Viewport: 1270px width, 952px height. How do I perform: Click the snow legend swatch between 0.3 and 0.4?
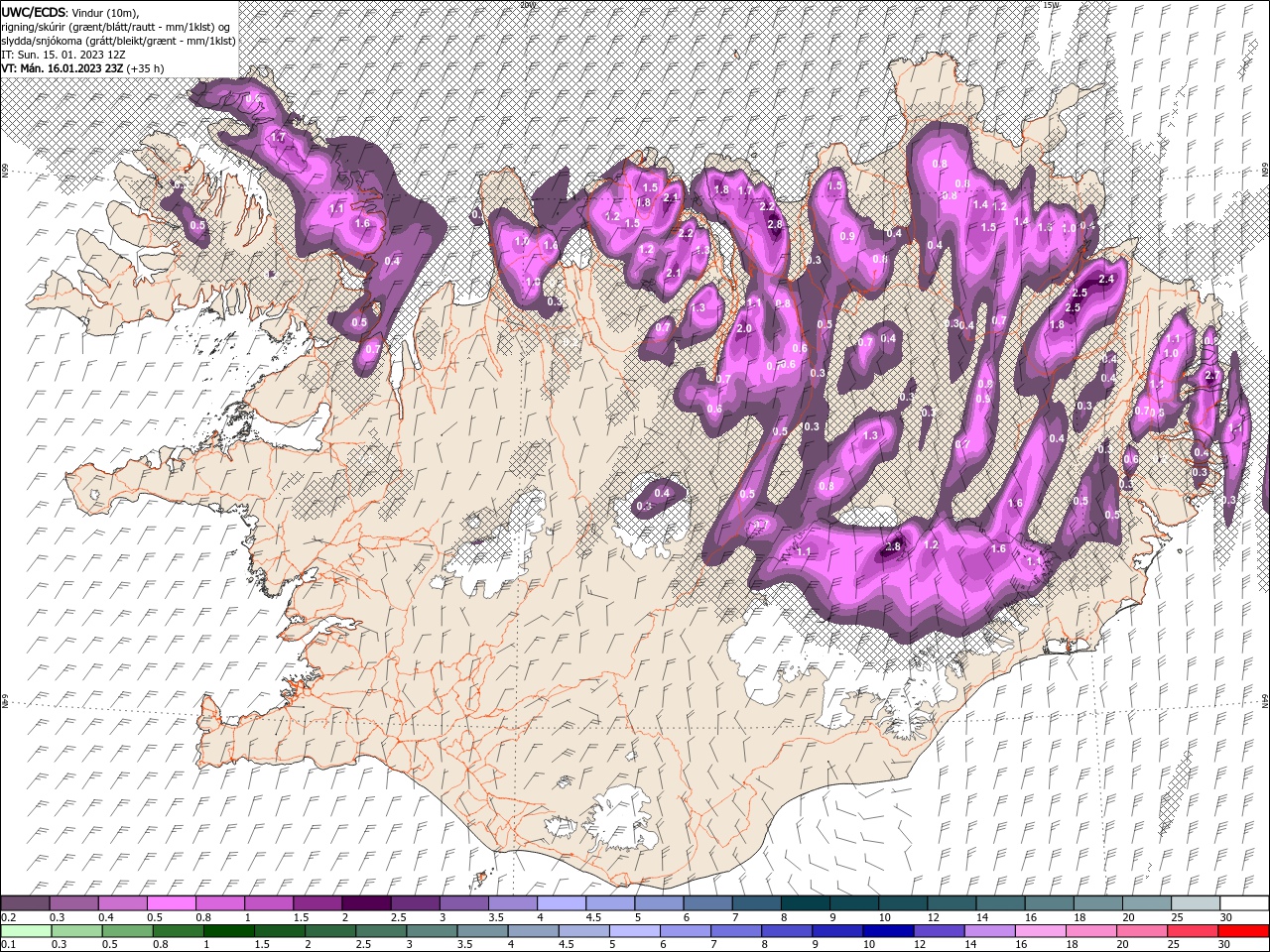click(x=74, y=903)
